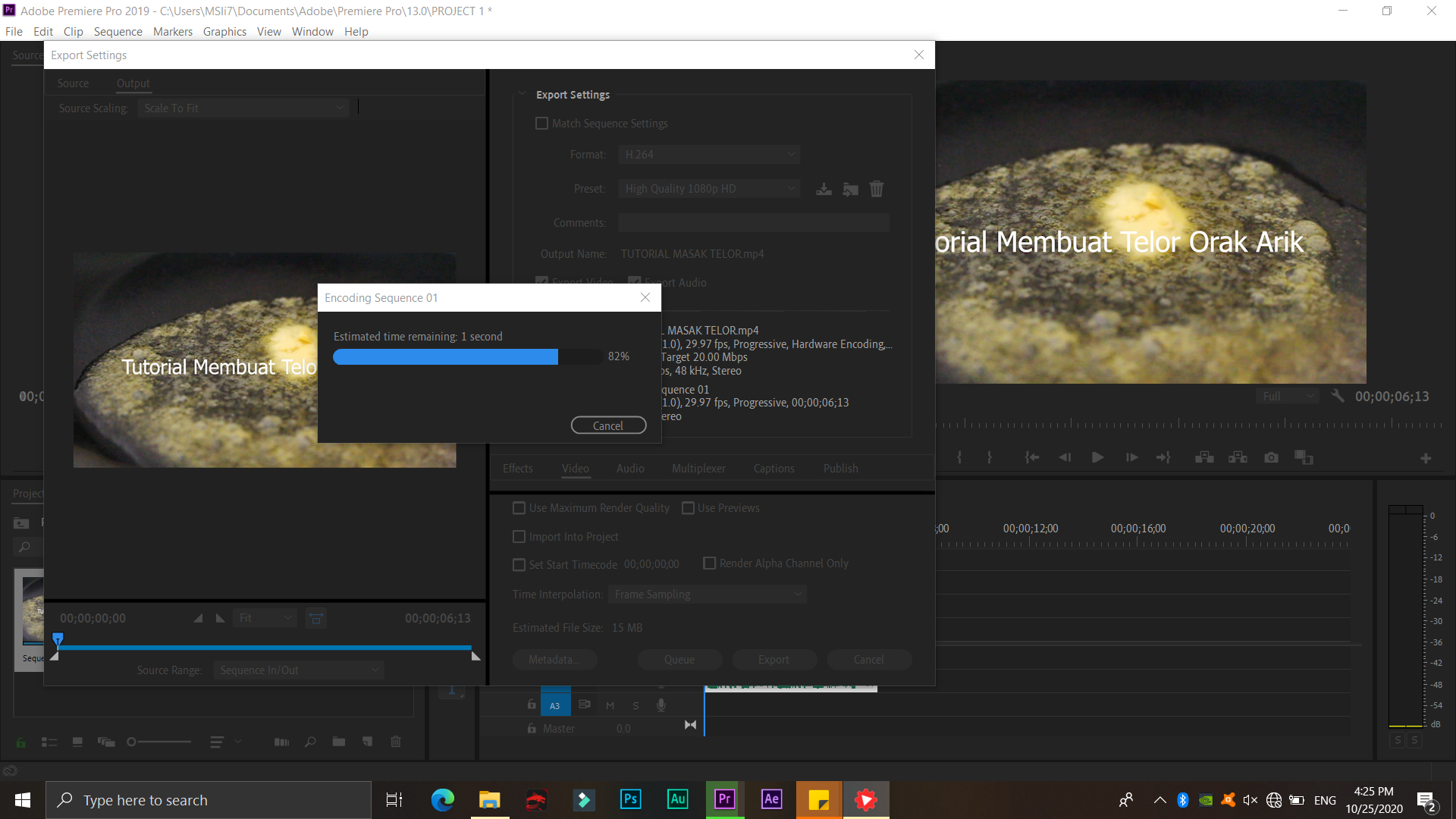
Task: Open the Full playback resolution dropdown
Action: point(1287,397)
